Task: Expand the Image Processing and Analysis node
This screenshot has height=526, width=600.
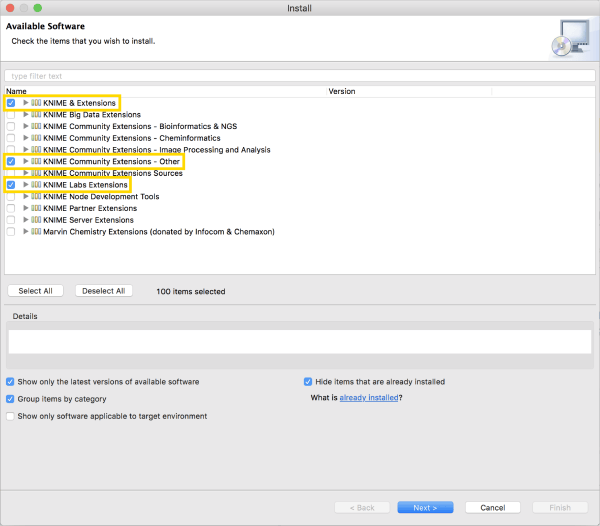Action: 26,150
